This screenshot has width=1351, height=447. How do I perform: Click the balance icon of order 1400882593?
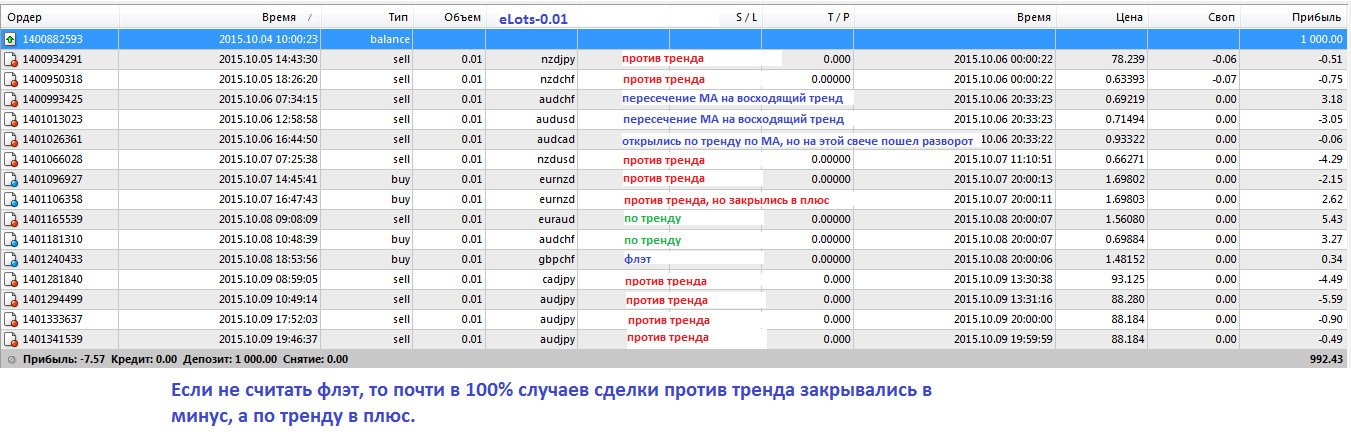pos(10,39)
